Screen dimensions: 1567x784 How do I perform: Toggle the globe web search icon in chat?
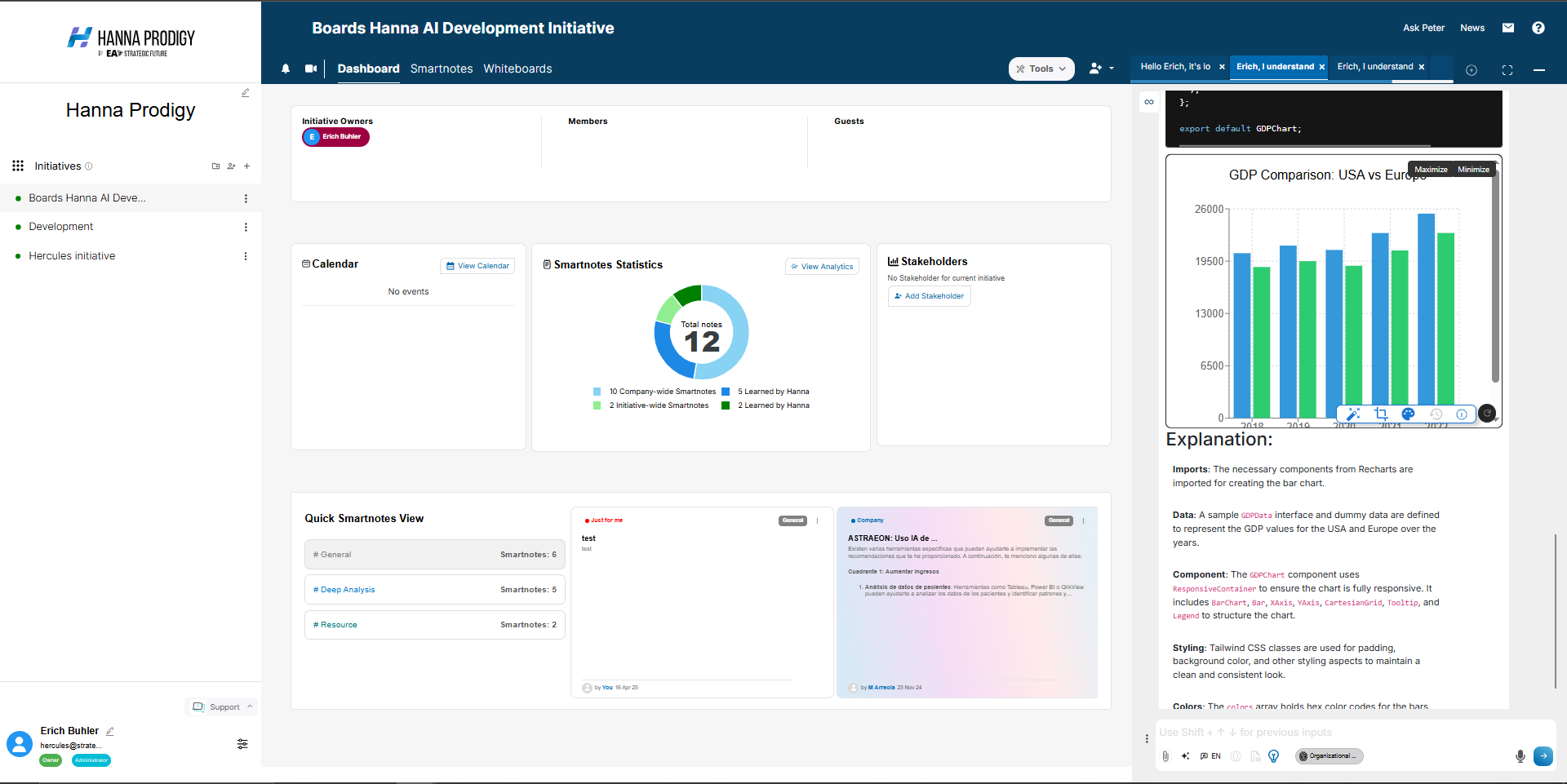[1236, 756]
